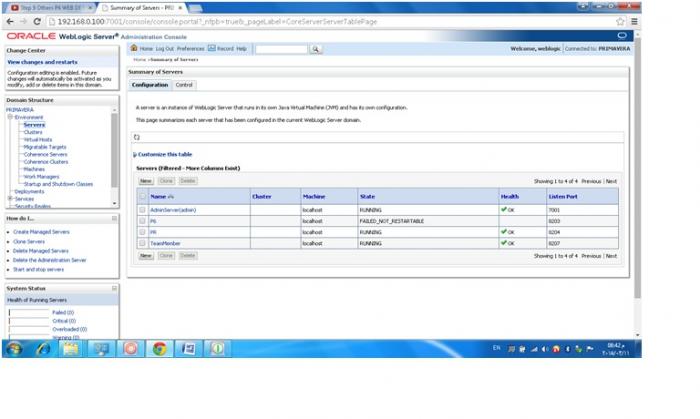Click the EN language indicator in the tray
The height and width of the screenshot is (419, 700).
(496, 348)
